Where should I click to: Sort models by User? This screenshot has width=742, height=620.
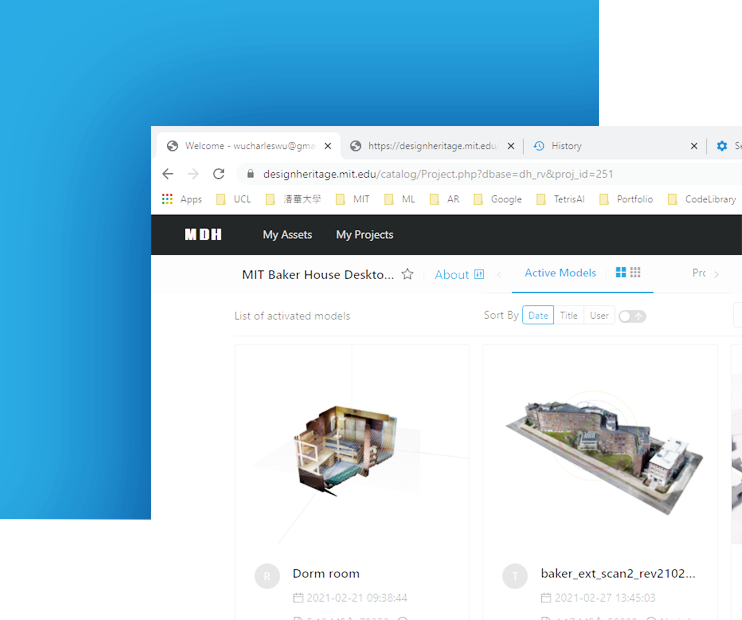tap(599, 316)
